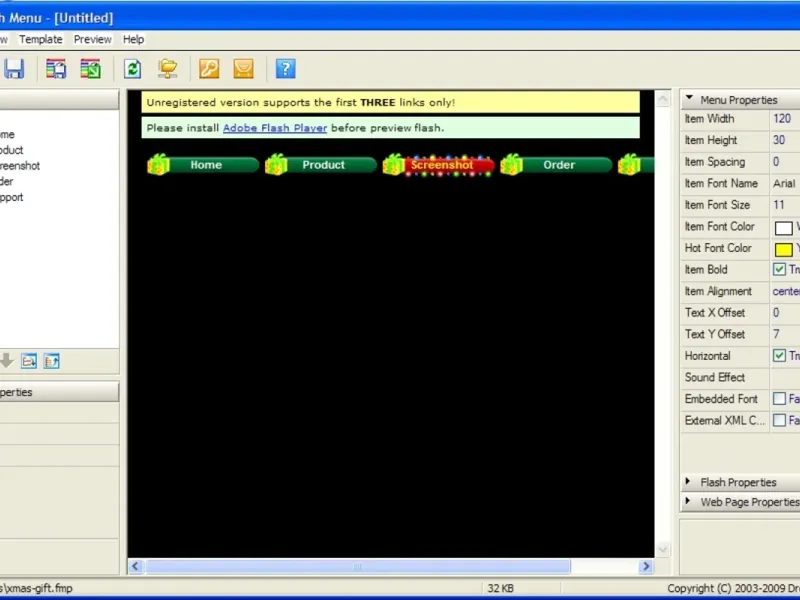Click the tree icon with down arrow
Viewport: 800px width, 600px height.
point(29,361)
